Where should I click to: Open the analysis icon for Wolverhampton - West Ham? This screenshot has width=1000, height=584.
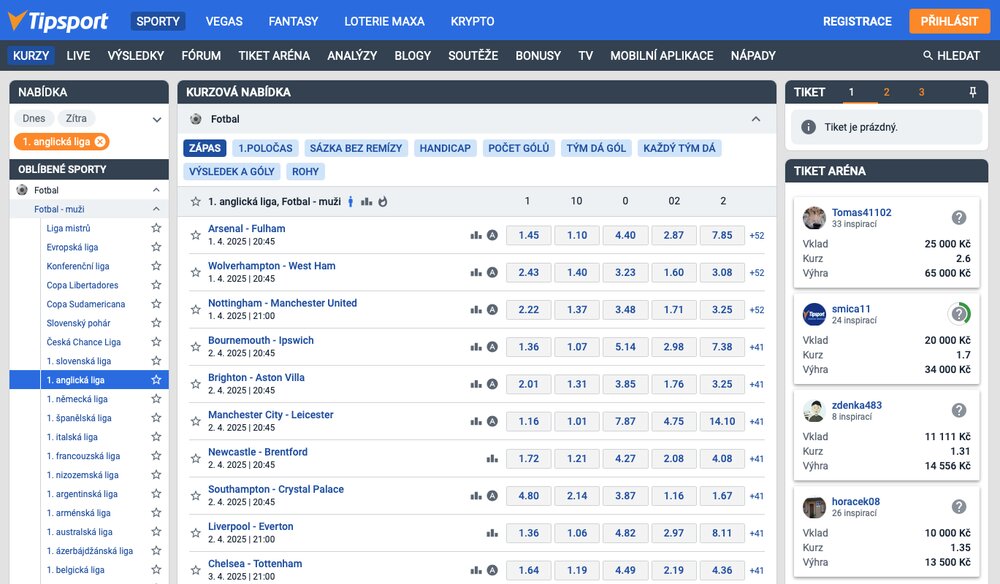[492, 272]
